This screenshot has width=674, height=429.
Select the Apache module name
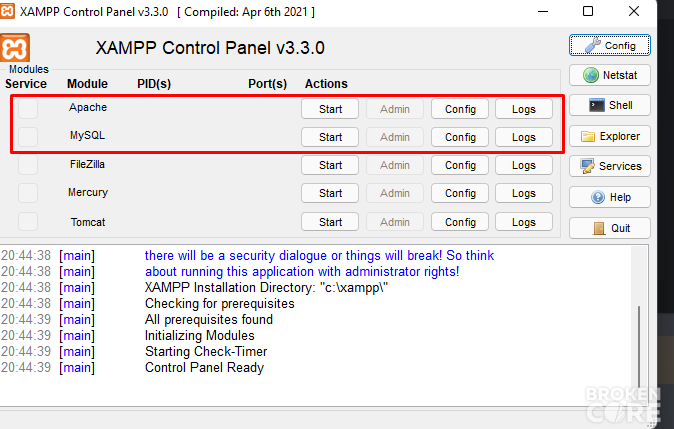click(88, 107)
